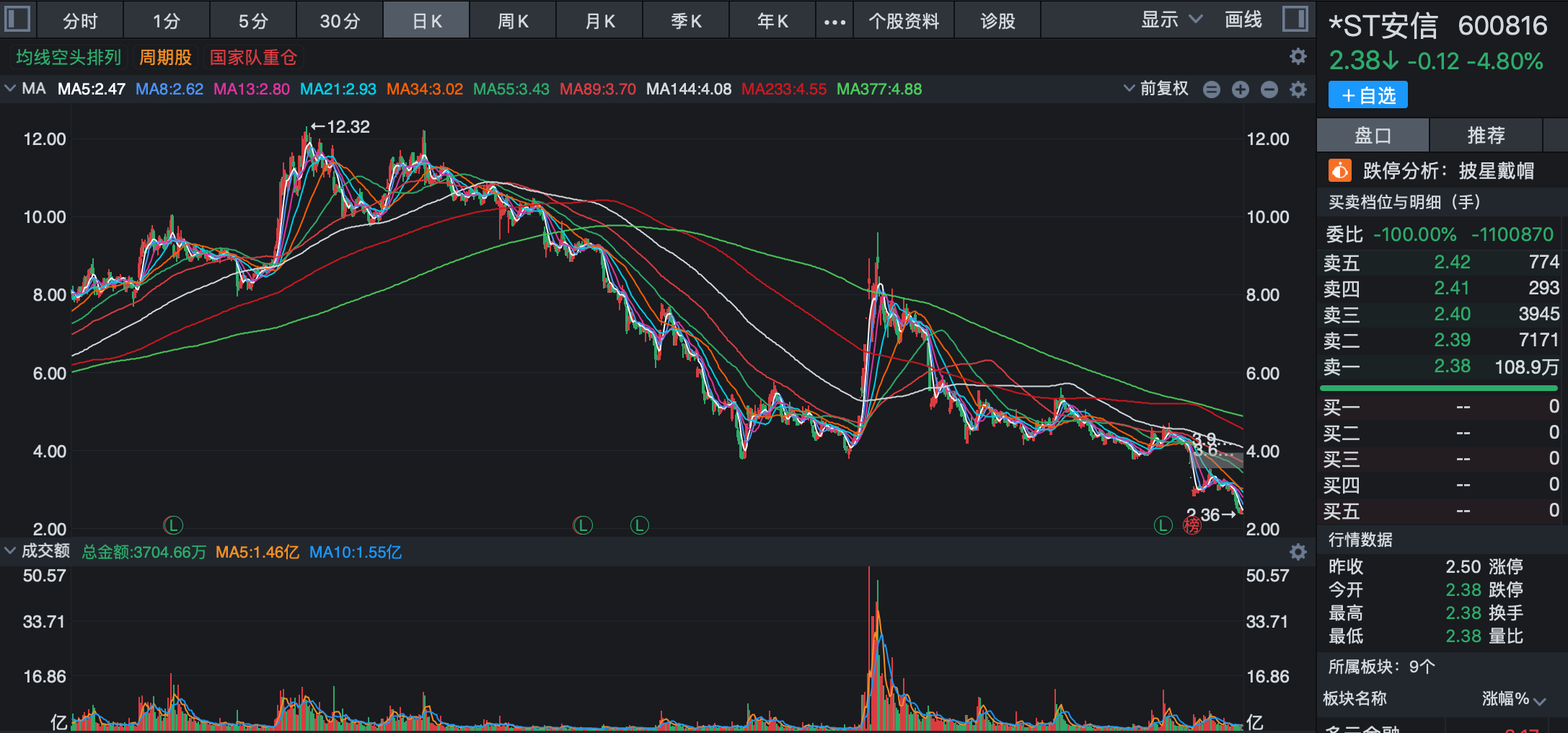
Task: Click the 板块名称 column header
Action: coord(1355,698)
